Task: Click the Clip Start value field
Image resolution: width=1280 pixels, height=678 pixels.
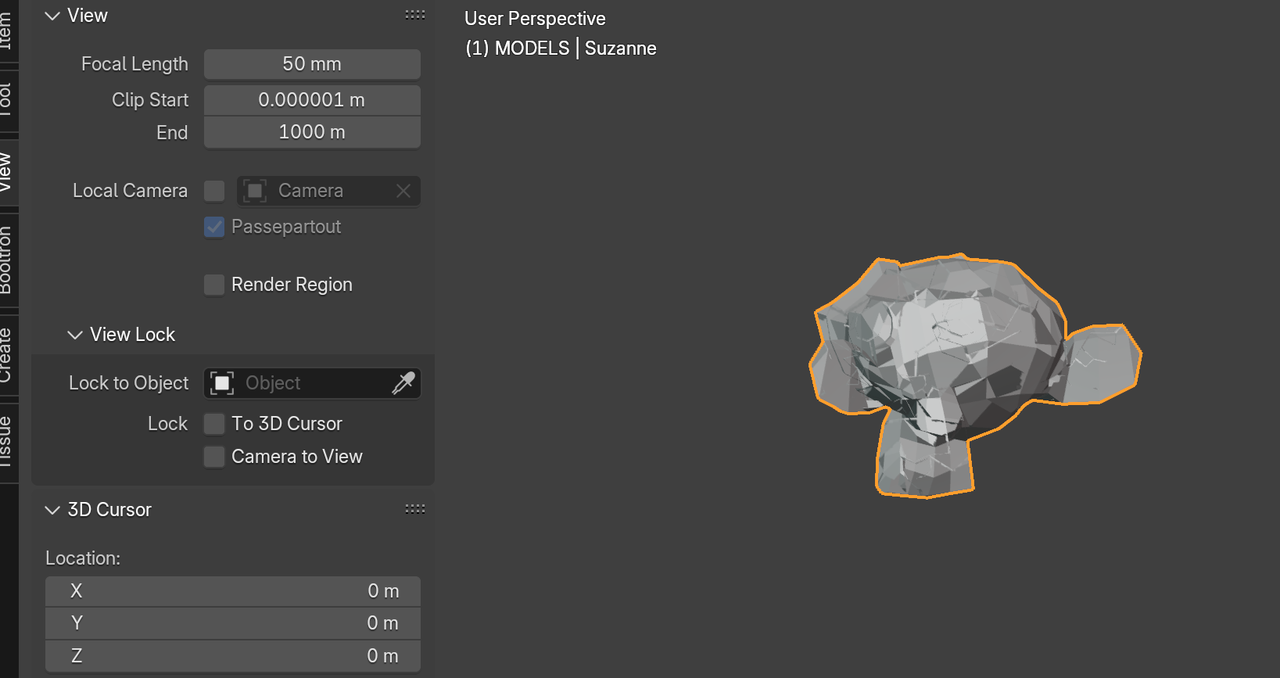Action: click(312, 100)
